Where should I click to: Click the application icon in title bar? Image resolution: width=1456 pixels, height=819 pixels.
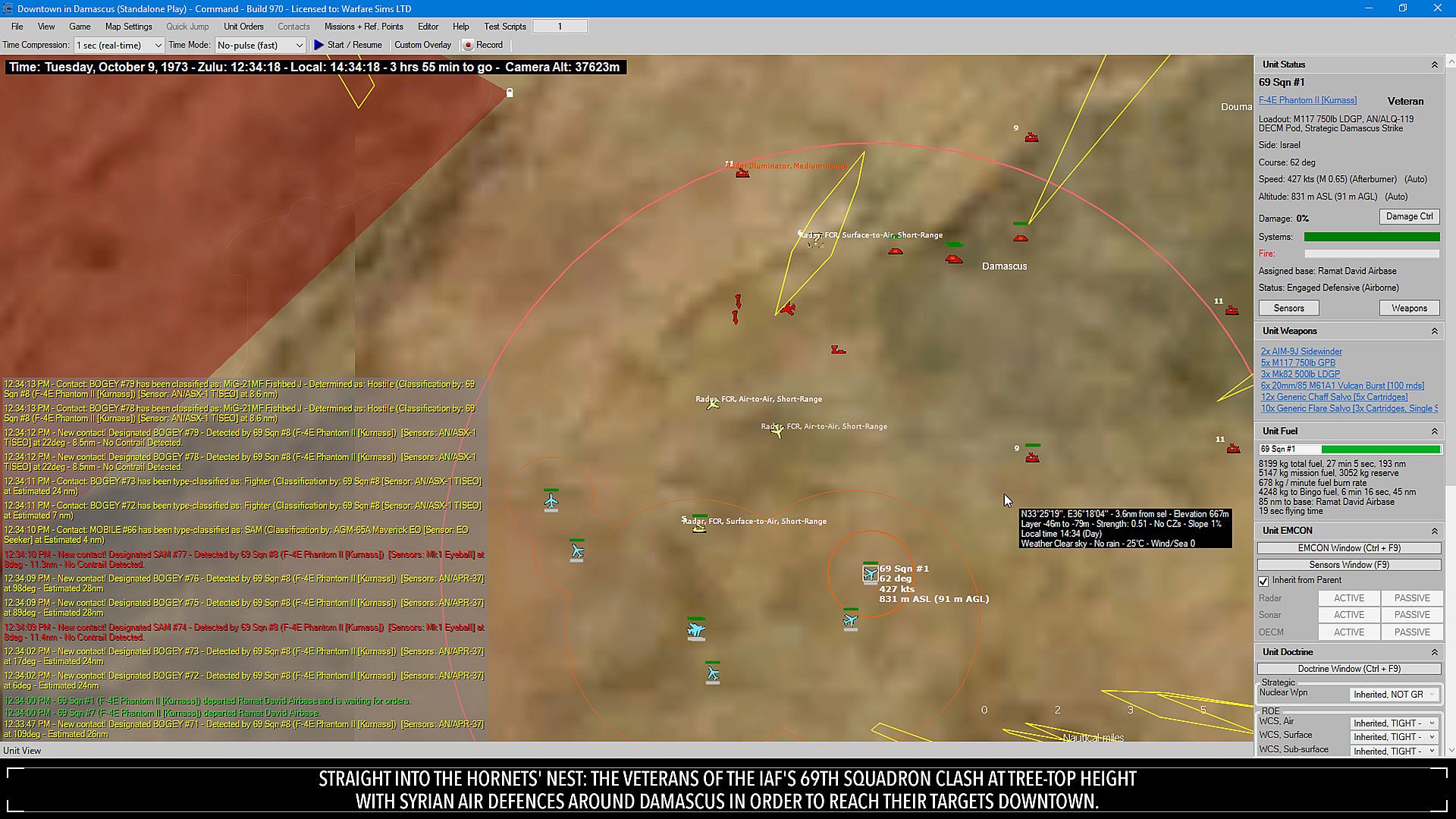click(x=8, y=8)
